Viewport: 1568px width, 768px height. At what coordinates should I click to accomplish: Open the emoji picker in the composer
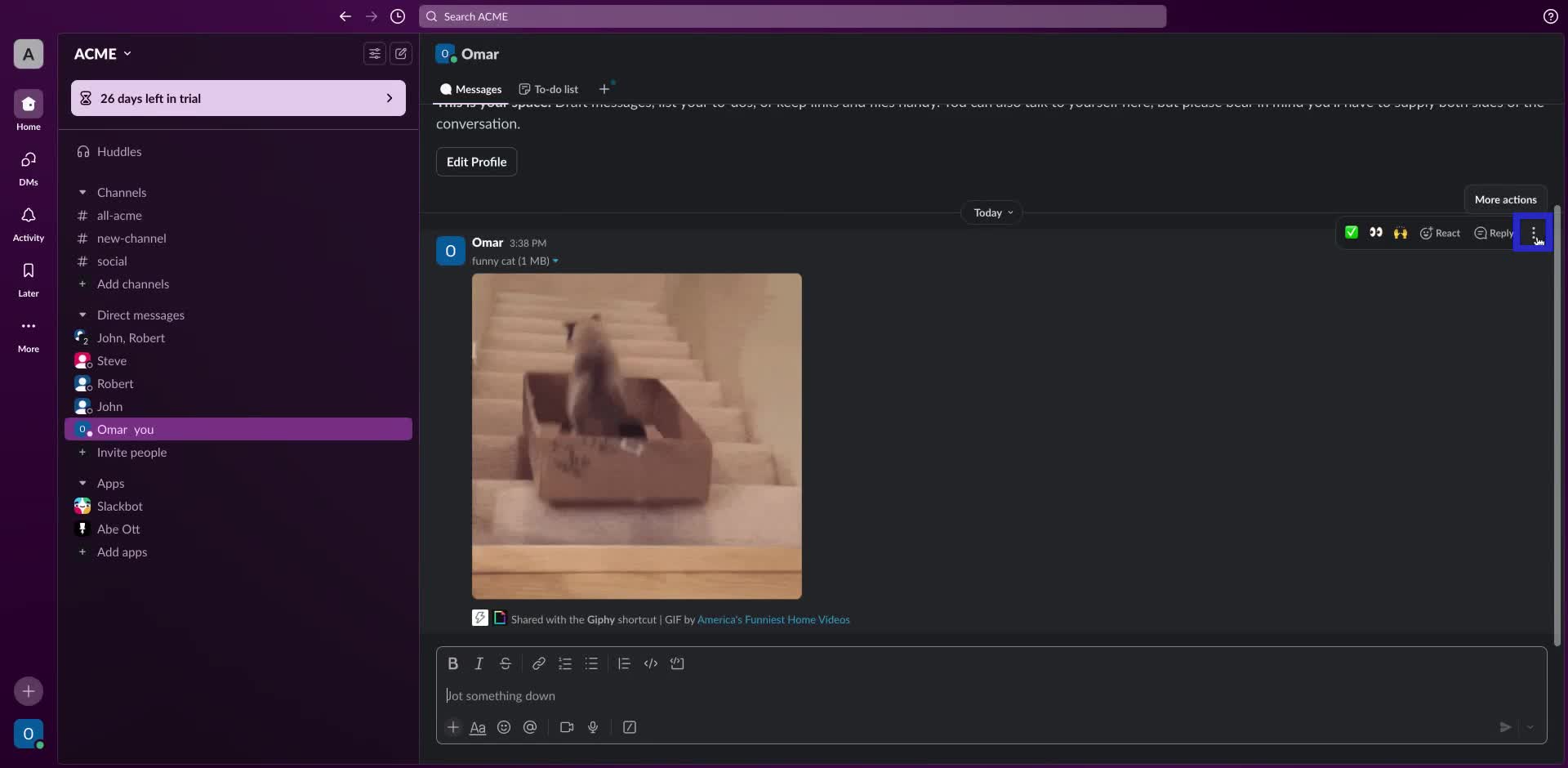[x=504, y=727]
